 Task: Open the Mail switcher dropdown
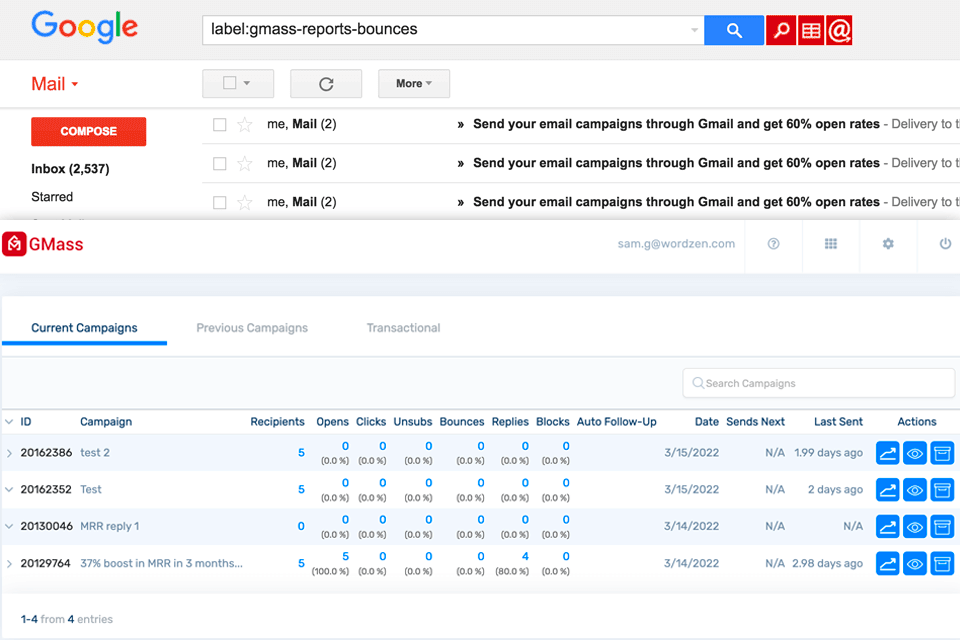[54, 84]
